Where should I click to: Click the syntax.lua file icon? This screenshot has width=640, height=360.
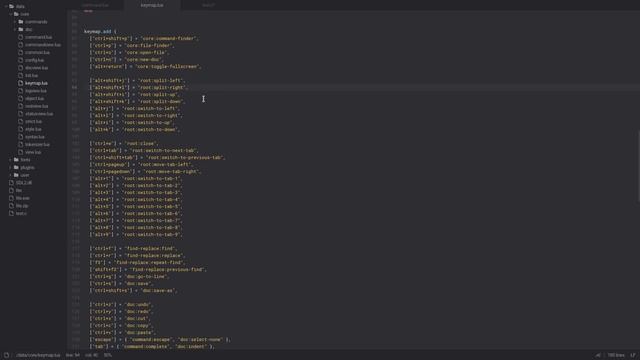coord(20,137)
